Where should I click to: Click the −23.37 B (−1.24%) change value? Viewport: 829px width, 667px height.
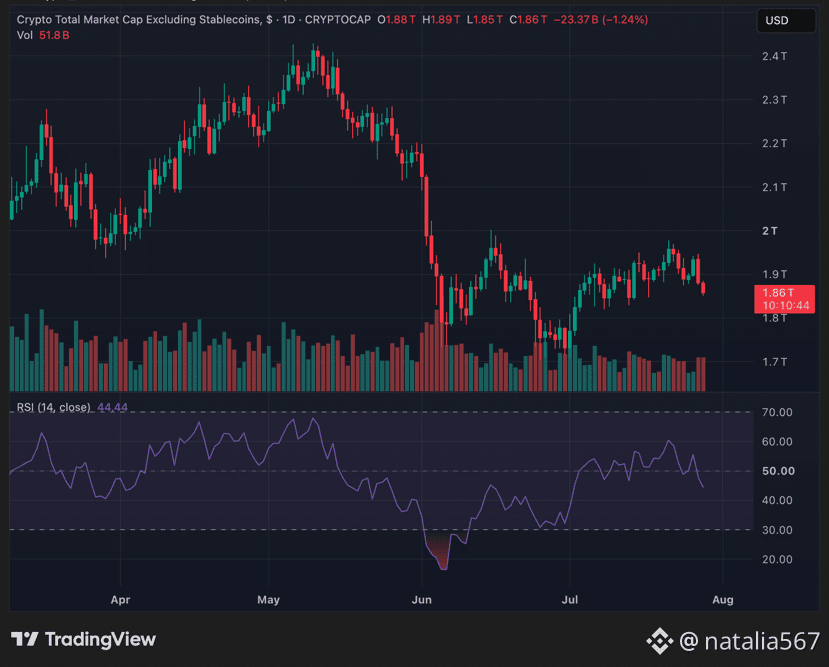point(601,20)
